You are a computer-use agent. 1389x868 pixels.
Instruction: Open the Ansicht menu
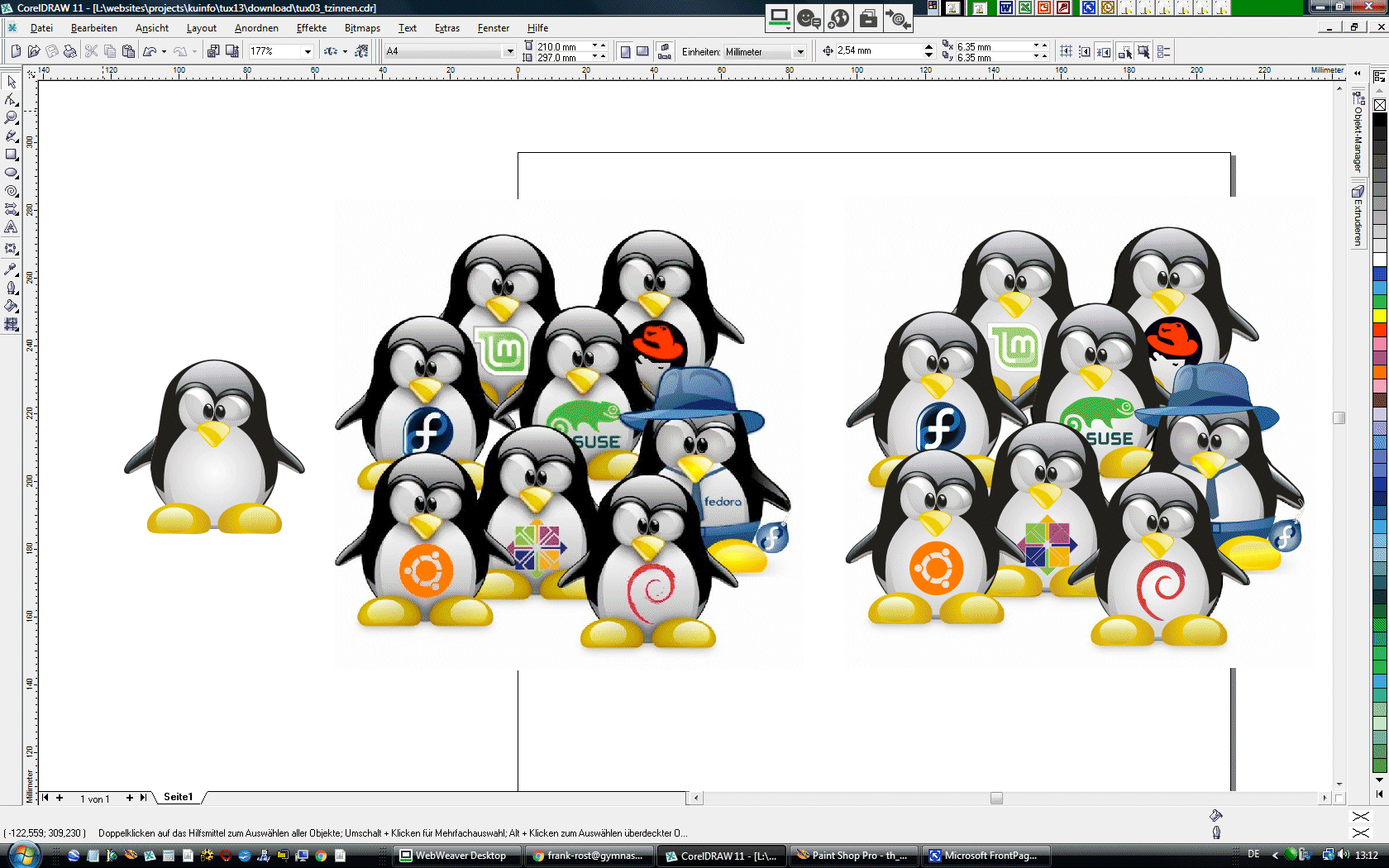(x=152, y=28)
